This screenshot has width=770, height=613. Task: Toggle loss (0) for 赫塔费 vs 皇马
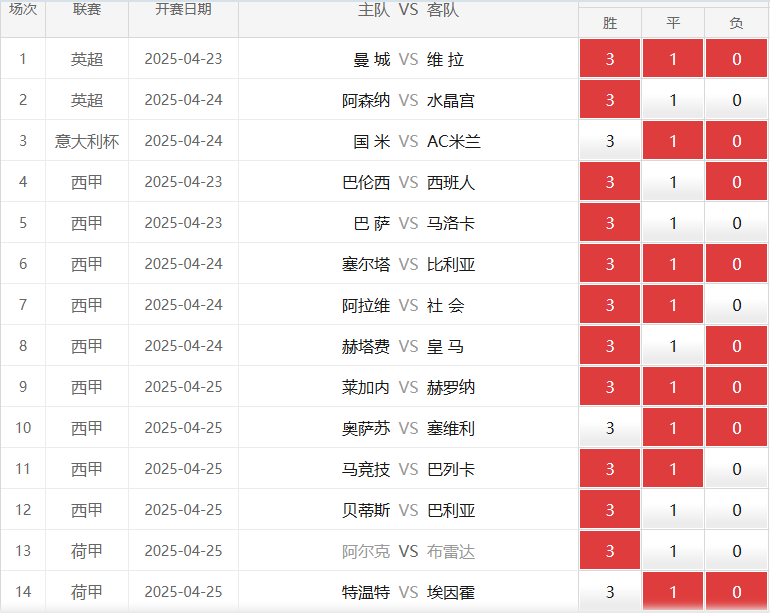pyautogui.click(x=736, y=346)
